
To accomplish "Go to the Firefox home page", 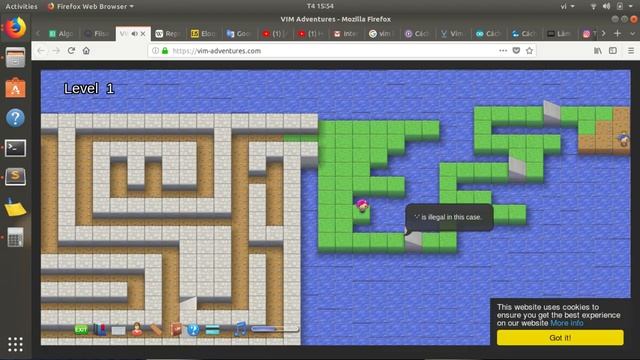I will (x=86, y=51).
